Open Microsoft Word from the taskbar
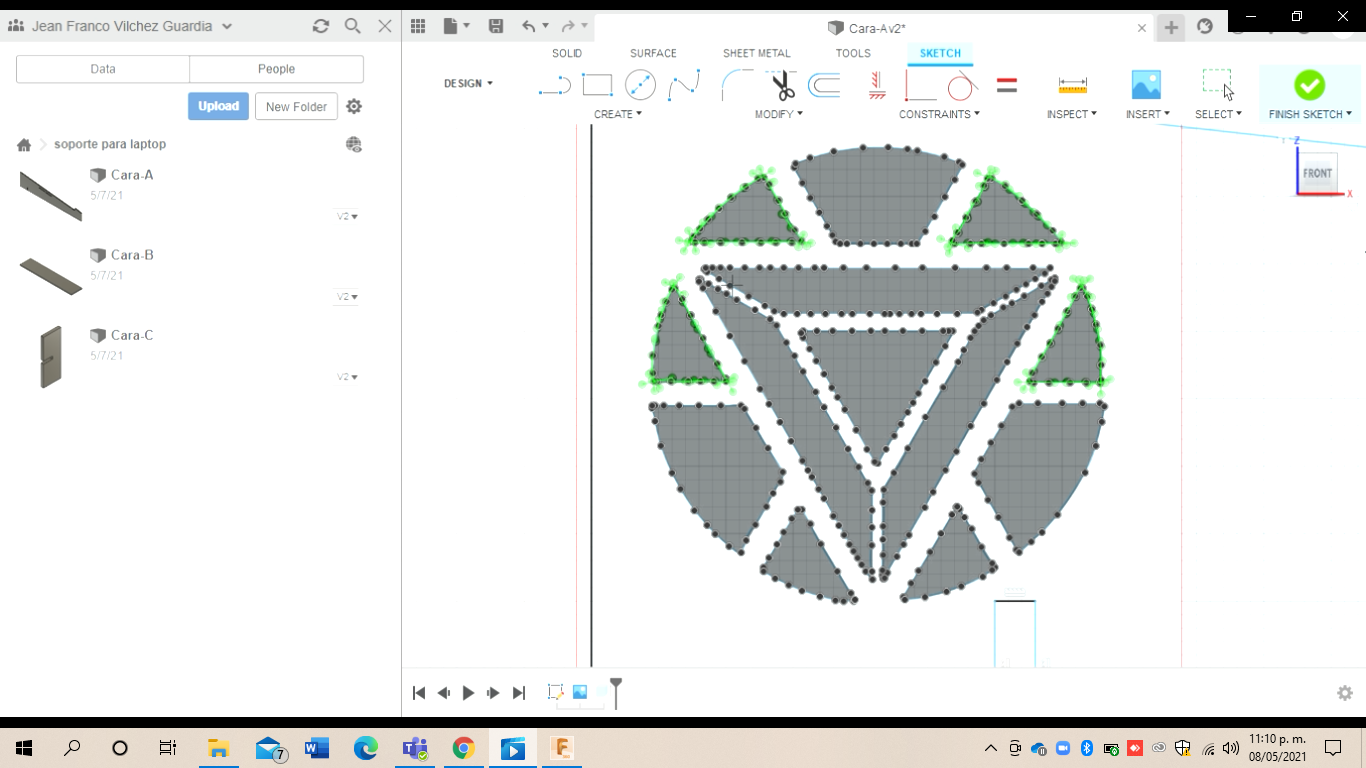Image resolution: width=1366 pixels, height=768 pixels. tap(317, 748)
